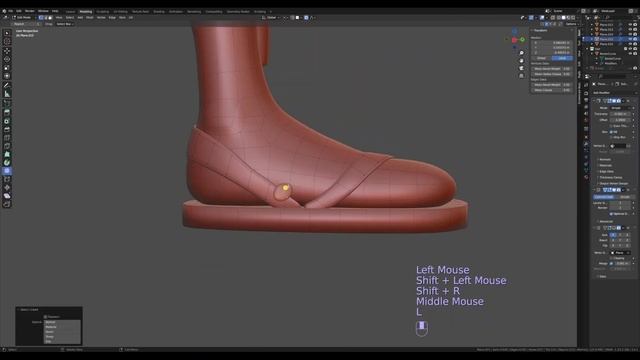
Task: Open the World properties tab
Action: click(x=586, y=121)
